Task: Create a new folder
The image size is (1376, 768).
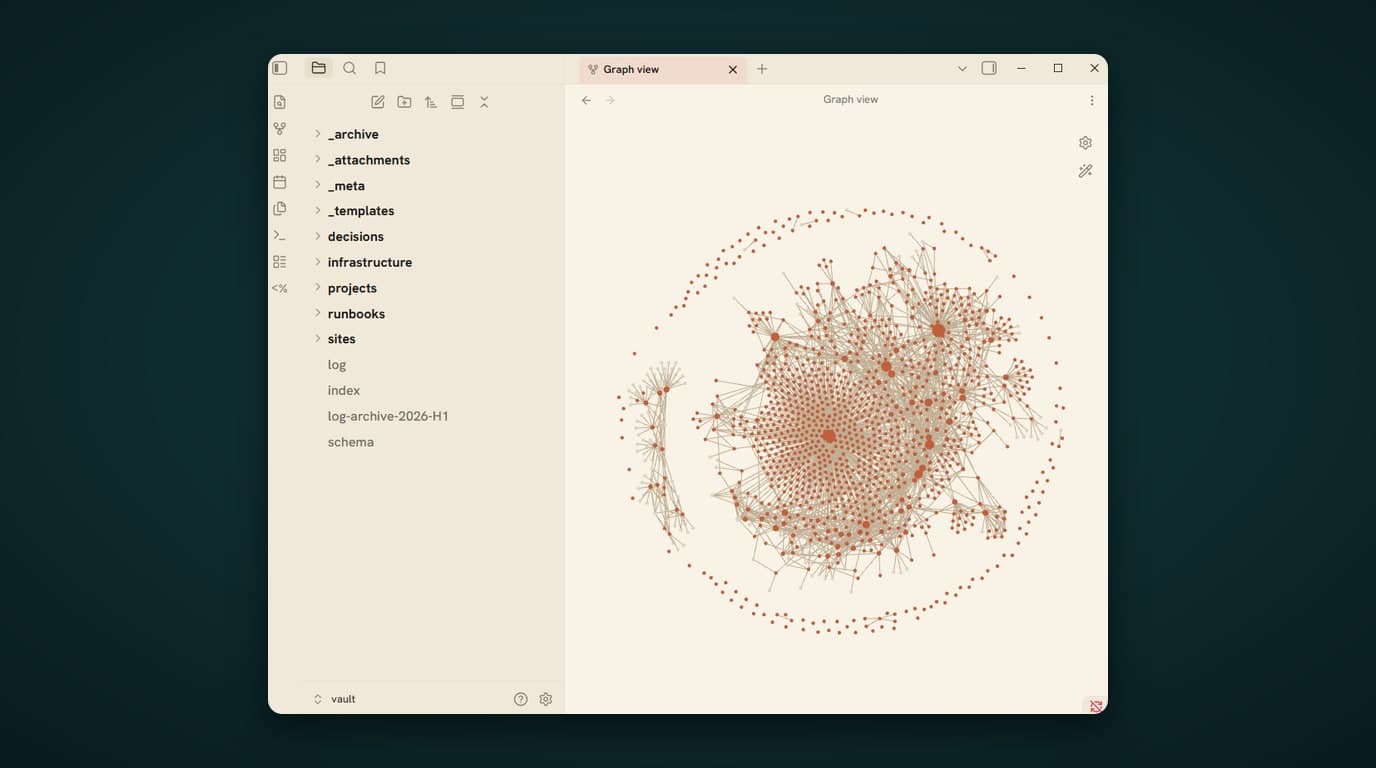Action: 404,102
